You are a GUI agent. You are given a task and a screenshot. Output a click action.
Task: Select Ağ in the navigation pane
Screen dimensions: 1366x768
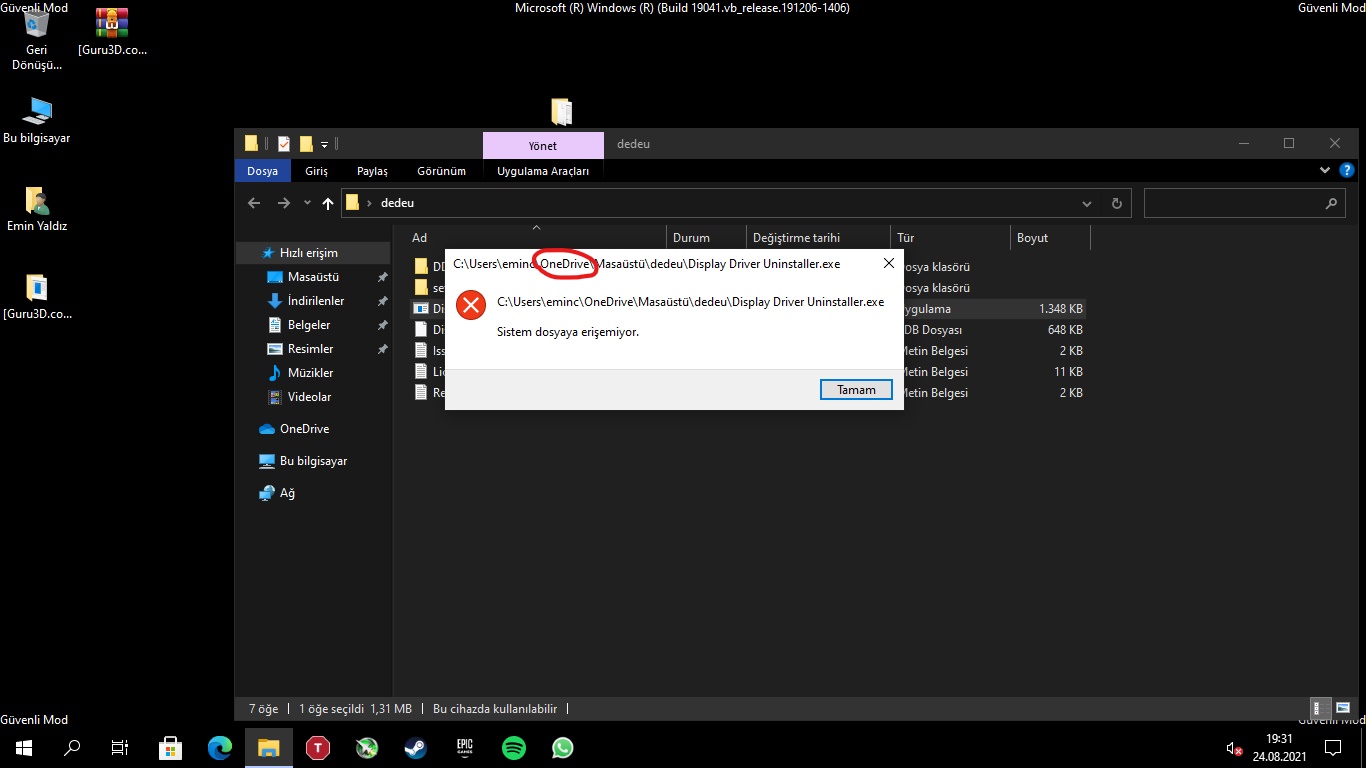pyautogui.click(x=287, y=493)
